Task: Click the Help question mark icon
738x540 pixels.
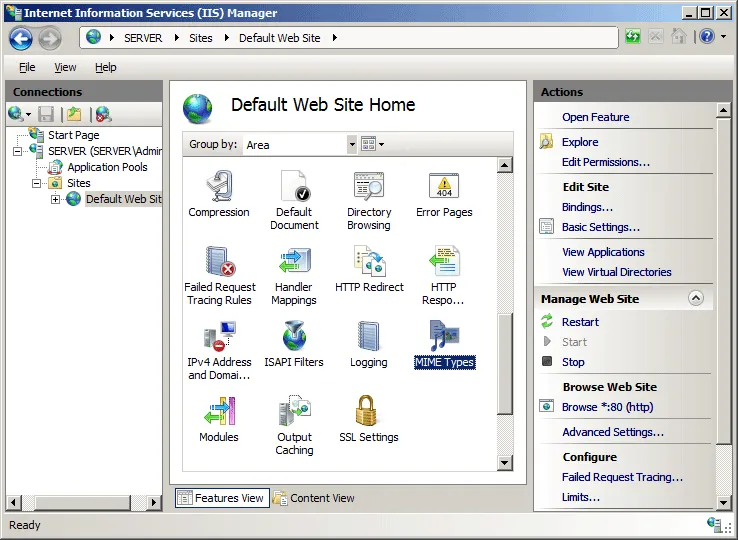Action: coord(707,36)
